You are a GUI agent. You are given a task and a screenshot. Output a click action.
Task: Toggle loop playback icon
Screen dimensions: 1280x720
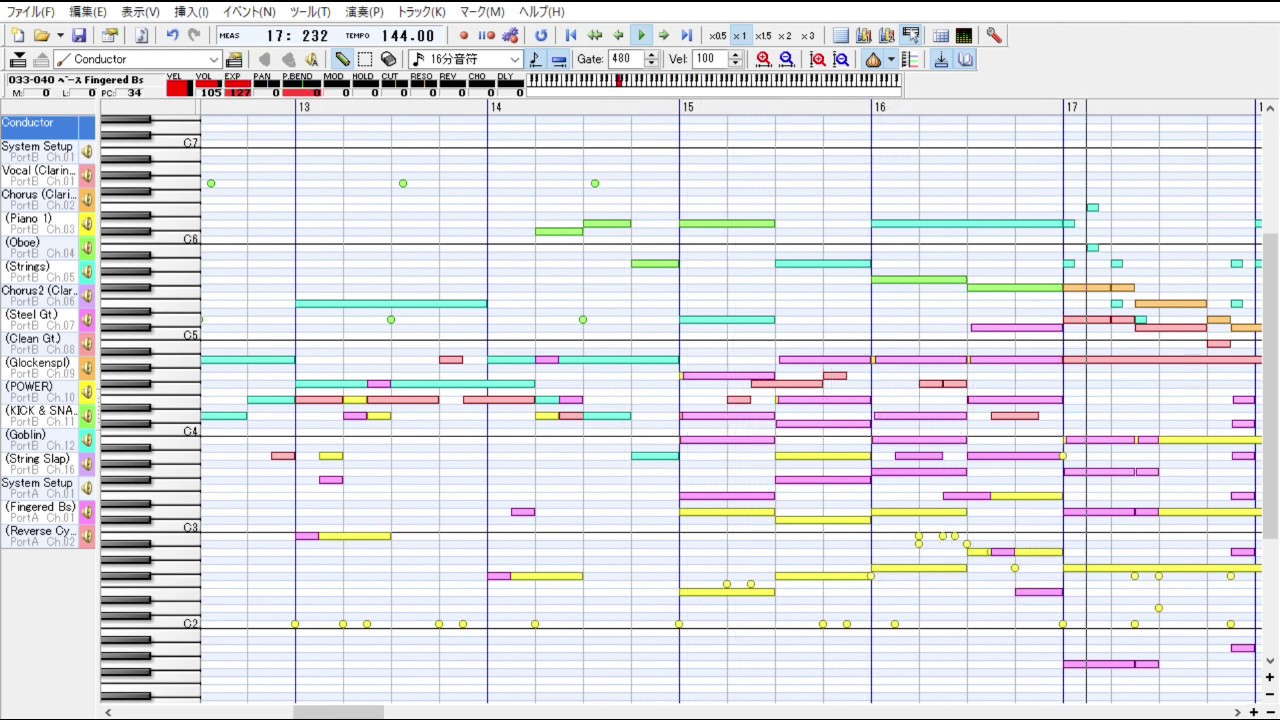coord(541,35)
